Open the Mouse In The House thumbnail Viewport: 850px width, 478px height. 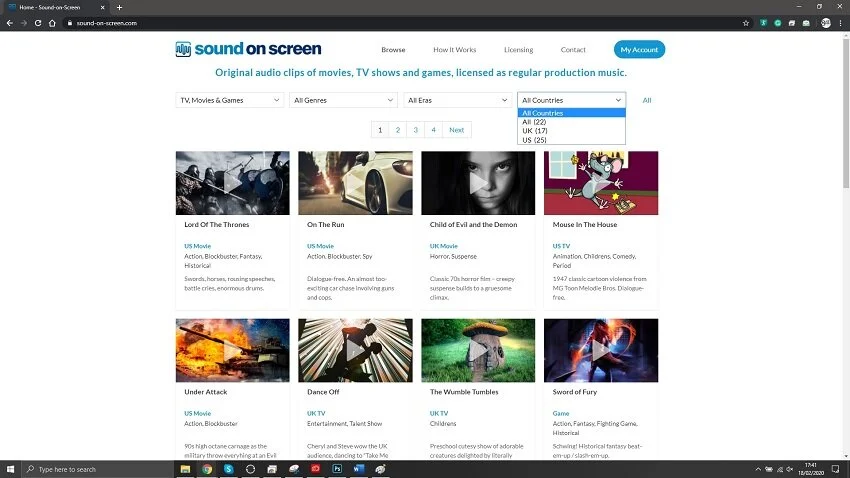point(601,183)
